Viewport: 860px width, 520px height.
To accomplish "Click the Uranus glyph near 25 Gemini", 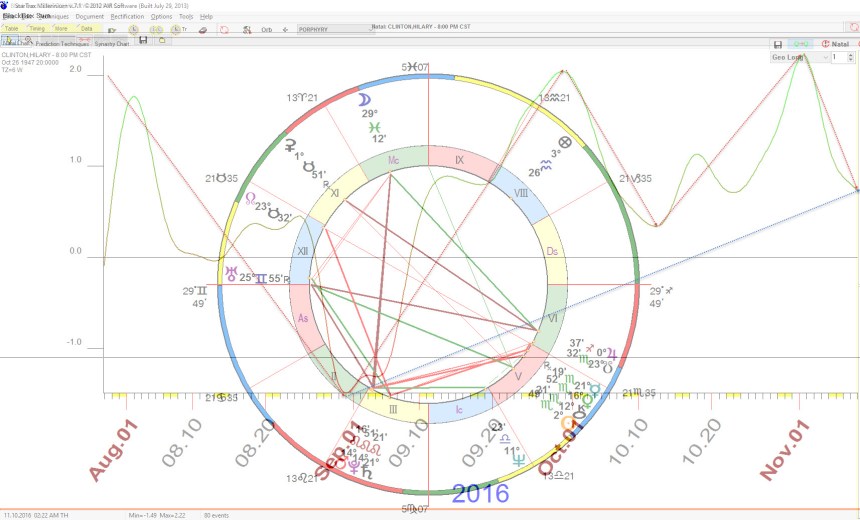I will tap(231, 274).
